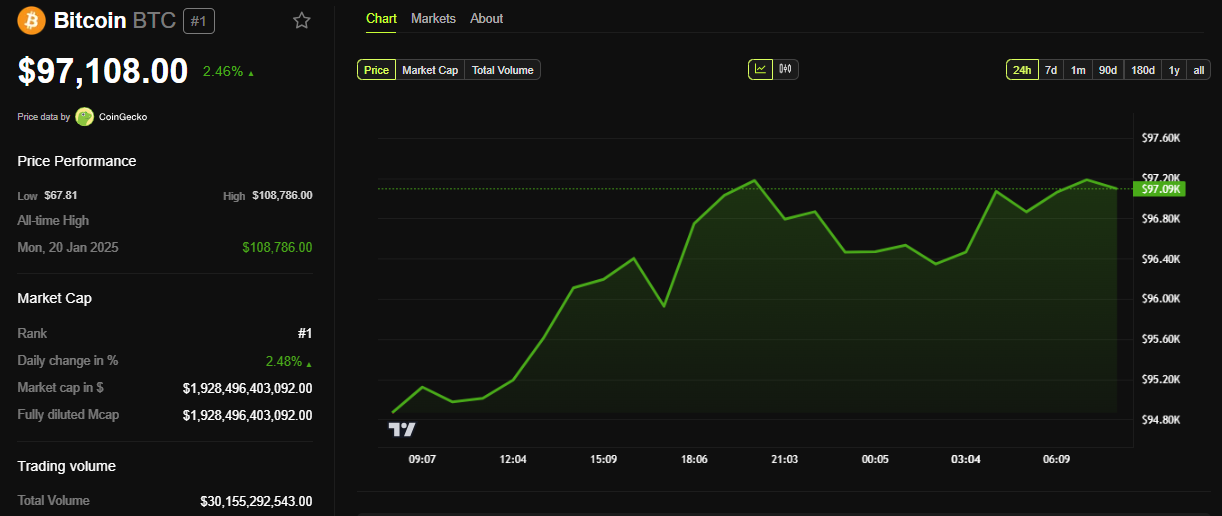Click the $96.00K price axis label
The image size is (1222, 516).
coord(1161,299)
